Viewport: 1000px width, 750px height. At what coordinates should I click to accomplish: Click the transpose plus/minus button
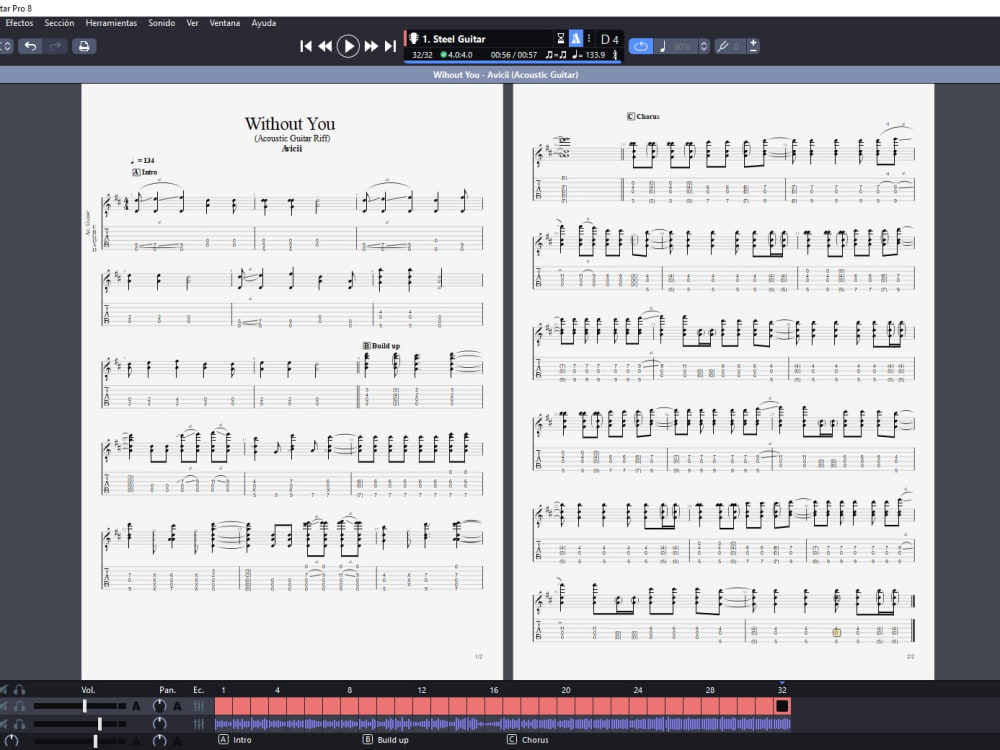click(753, 46)
